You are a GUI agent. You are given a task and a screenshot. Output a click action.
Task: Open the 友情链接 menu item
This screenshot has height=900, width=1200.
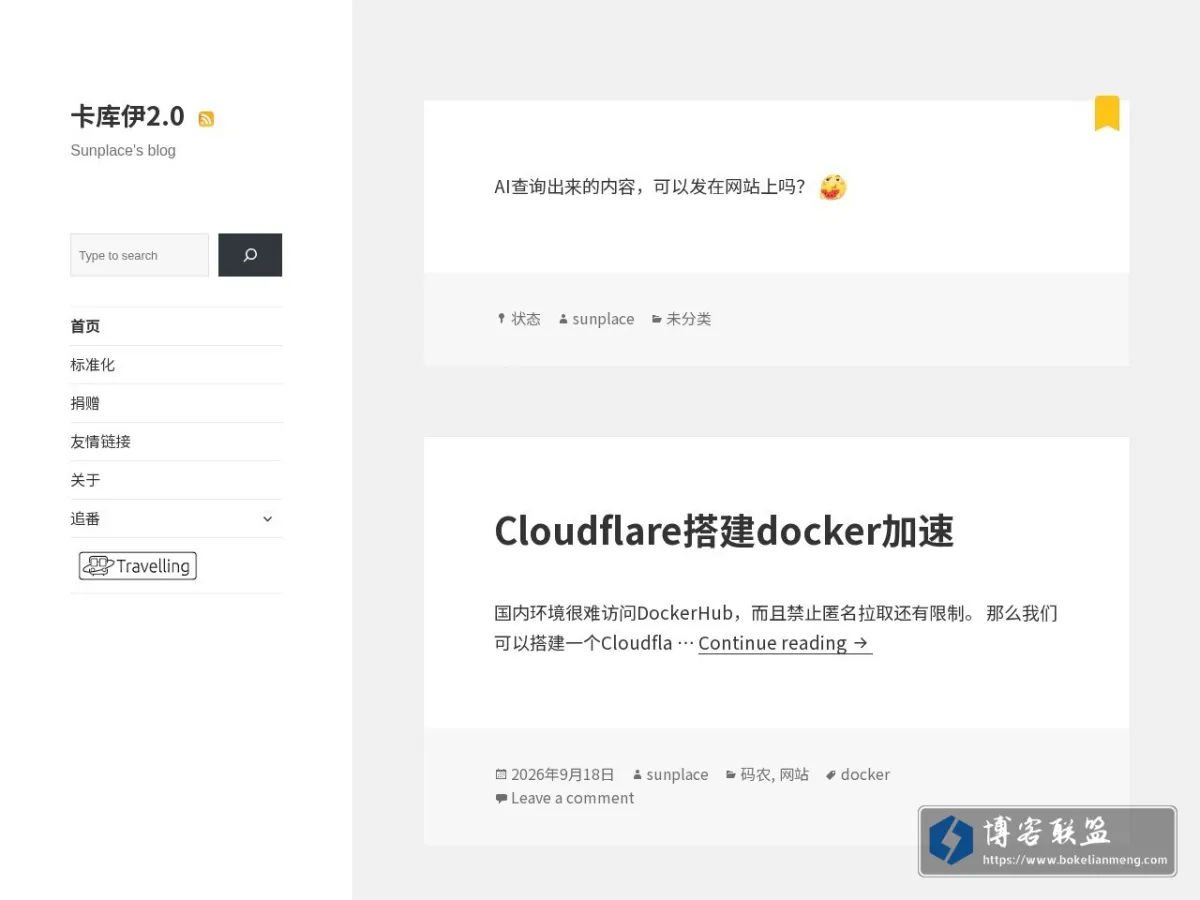tap(100, 442)
